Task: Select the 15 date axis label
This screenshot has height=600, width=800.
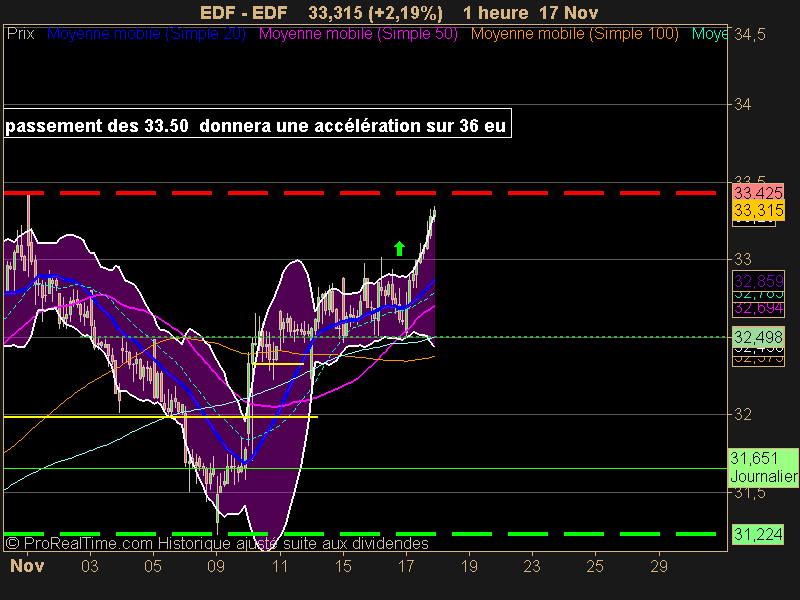Action: (343, 566)
